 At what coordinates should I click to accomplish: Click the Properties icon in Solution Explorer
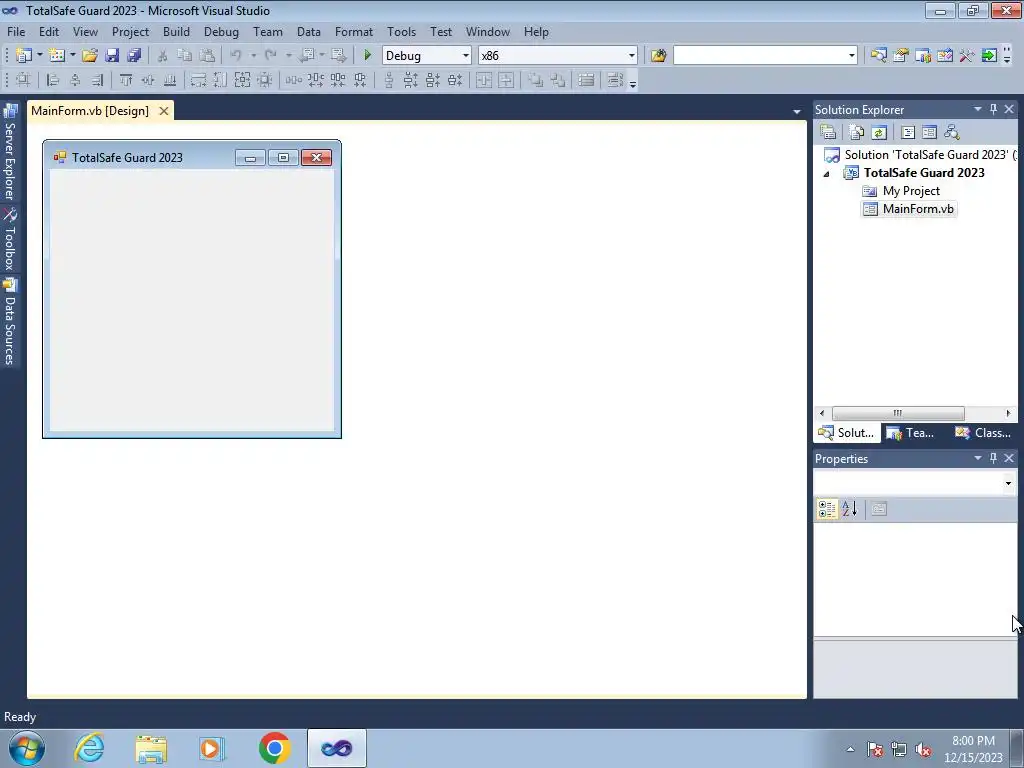[828, 133]
